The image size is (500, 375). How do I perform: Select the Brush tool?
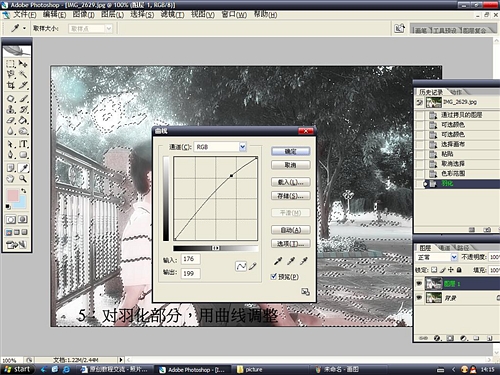23,99
